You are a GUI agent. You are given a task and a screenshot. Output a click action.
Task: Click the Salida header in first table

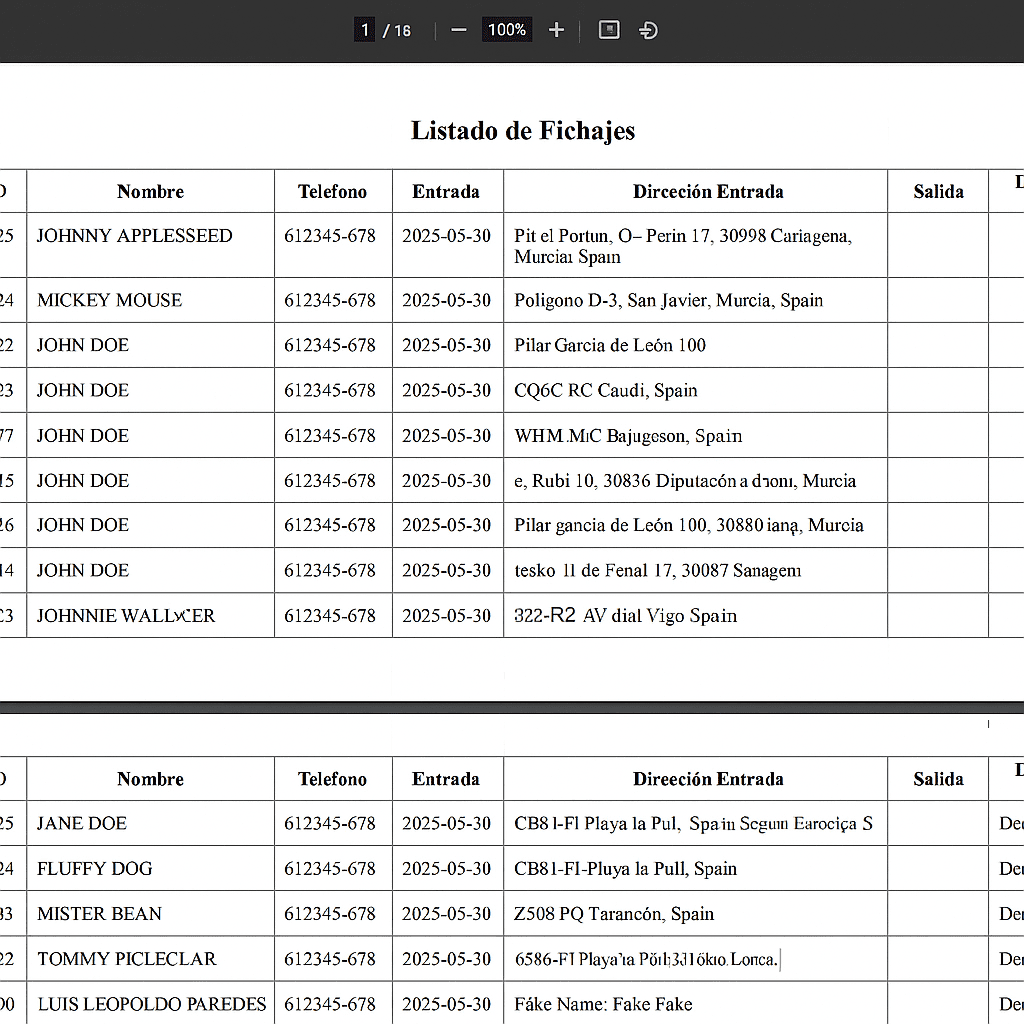click(x=938, y=192)
